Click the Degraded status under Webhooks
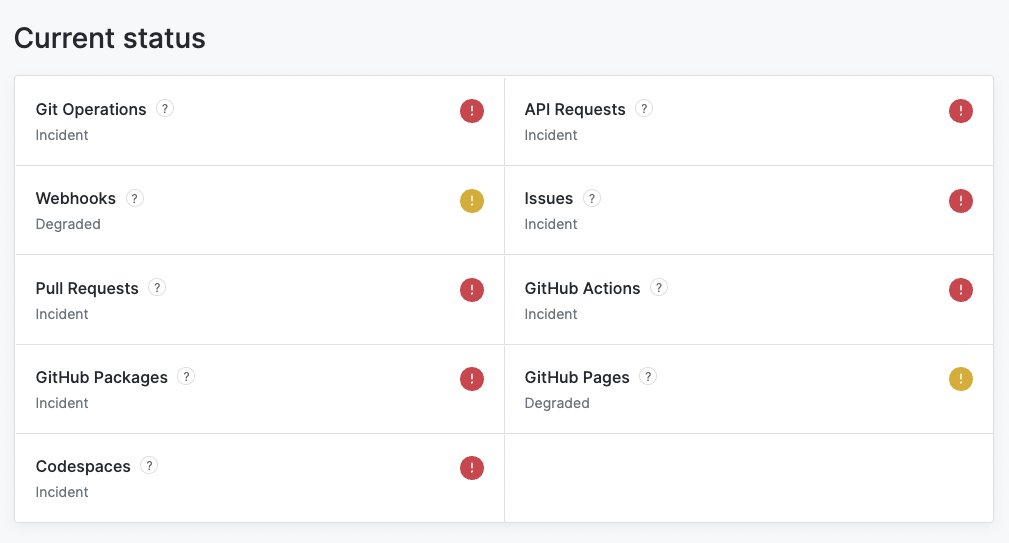Image resolution: width=1009 pixels, height=543 pixels. pyautogui.click(x=68, y=225)
